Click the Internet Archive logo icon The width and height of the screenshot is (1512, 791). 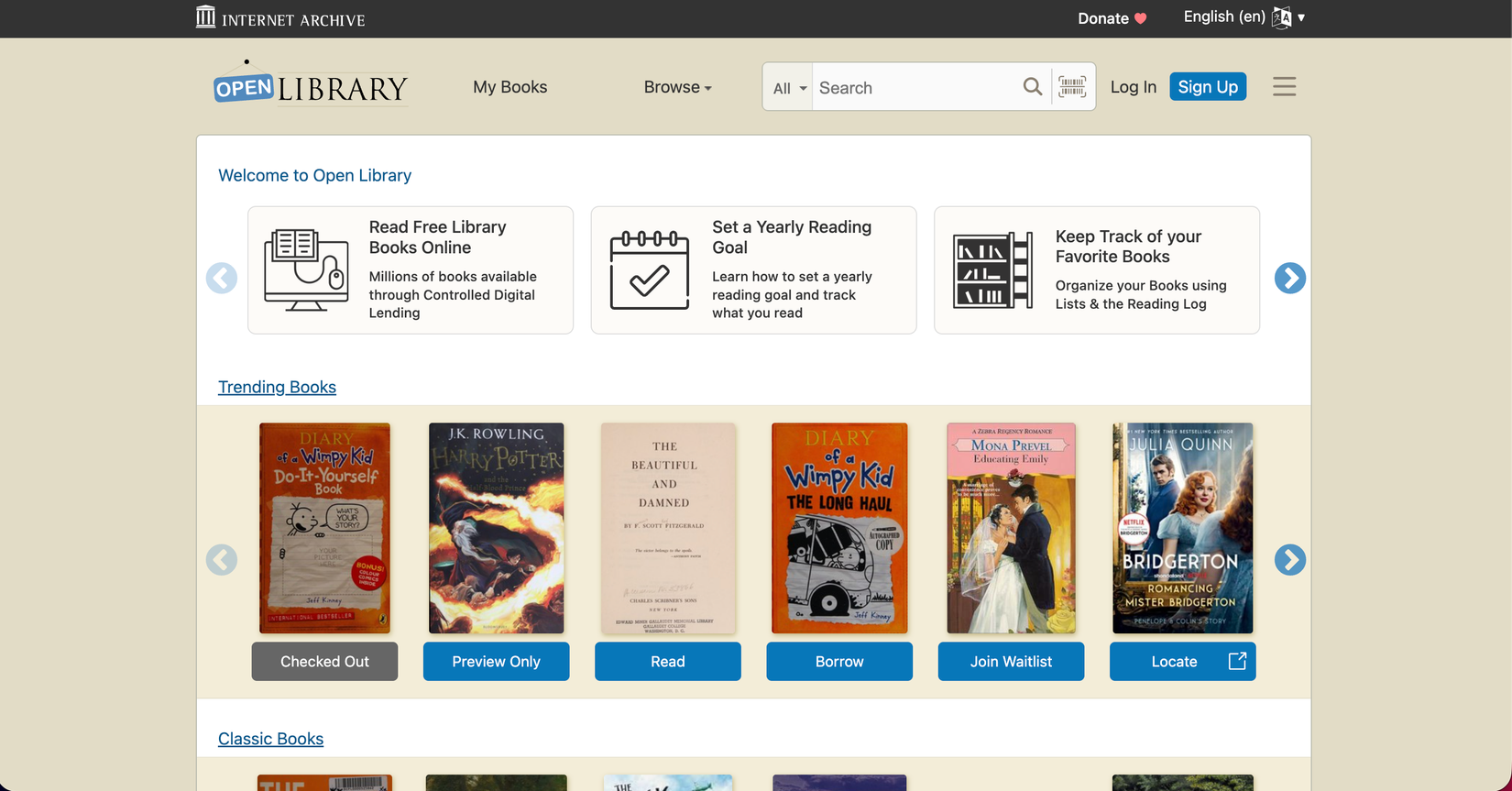pos(205,17)
